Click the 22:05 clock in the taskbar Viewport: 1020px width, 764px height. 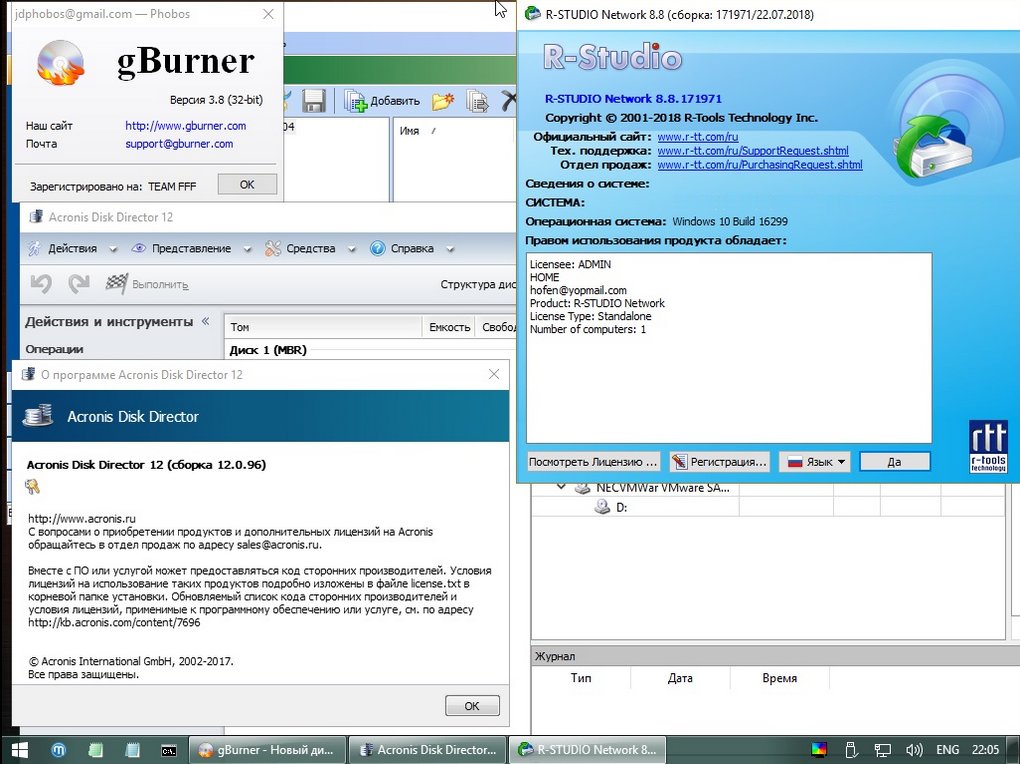tap(986, 750)
